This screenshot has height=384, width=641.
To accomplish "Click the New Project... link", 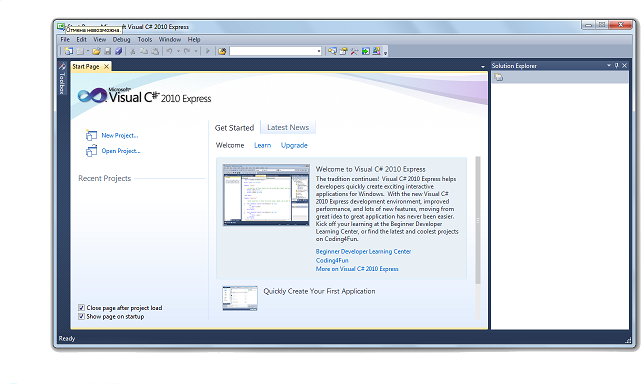I will (120, 135).
